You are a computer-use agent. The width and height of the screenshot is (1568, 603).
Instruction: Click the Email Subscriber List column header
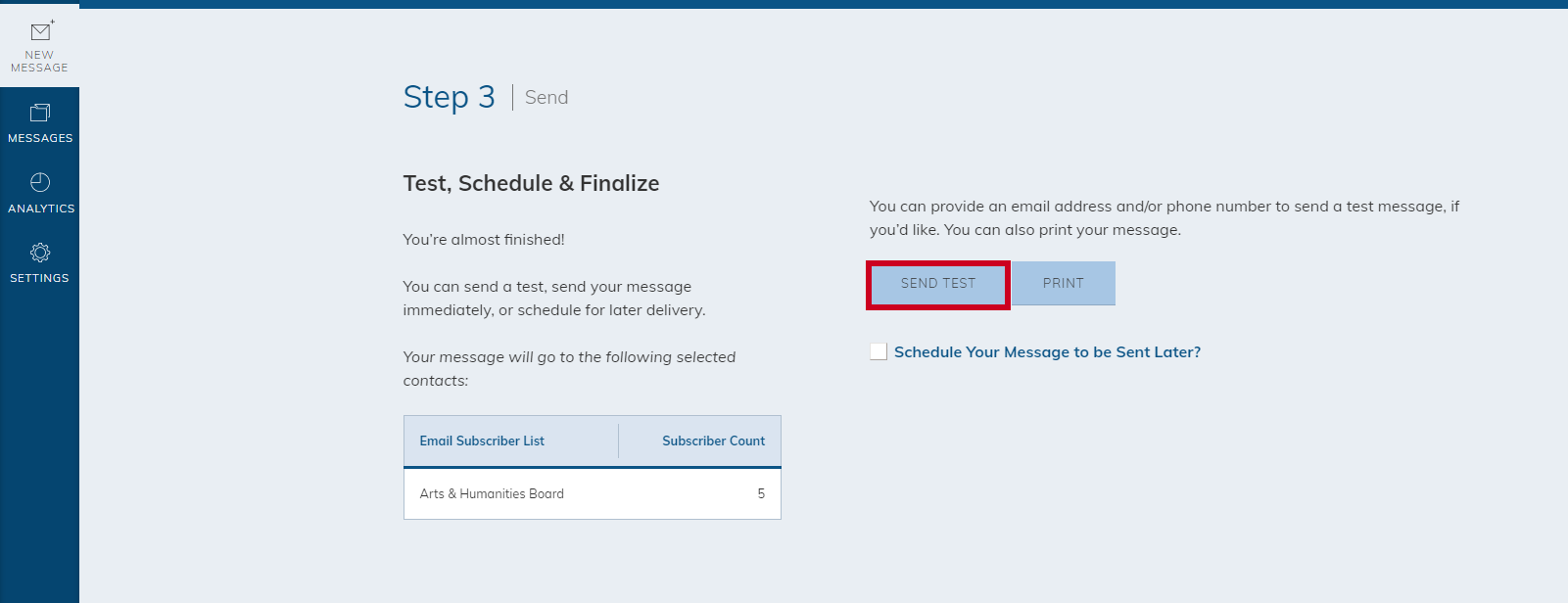pos(482,441)
